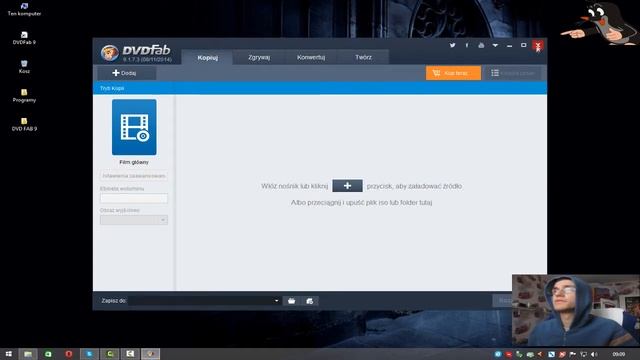Click the folder browse icon beside Zapisz do

(291, 301)
